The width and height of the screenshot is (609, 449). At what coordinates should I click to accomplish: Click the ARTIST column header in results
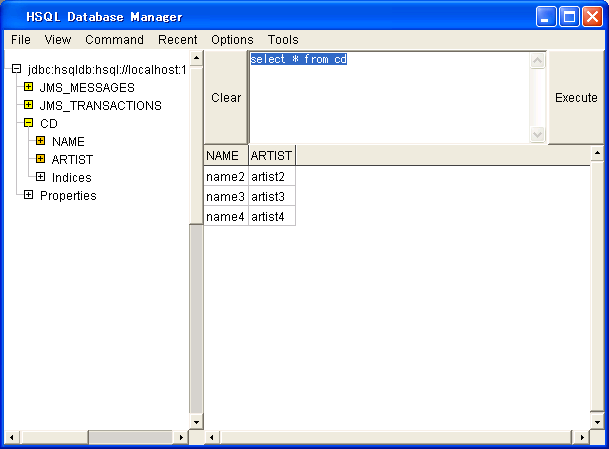pyautogui.click(x=272, y=155)
